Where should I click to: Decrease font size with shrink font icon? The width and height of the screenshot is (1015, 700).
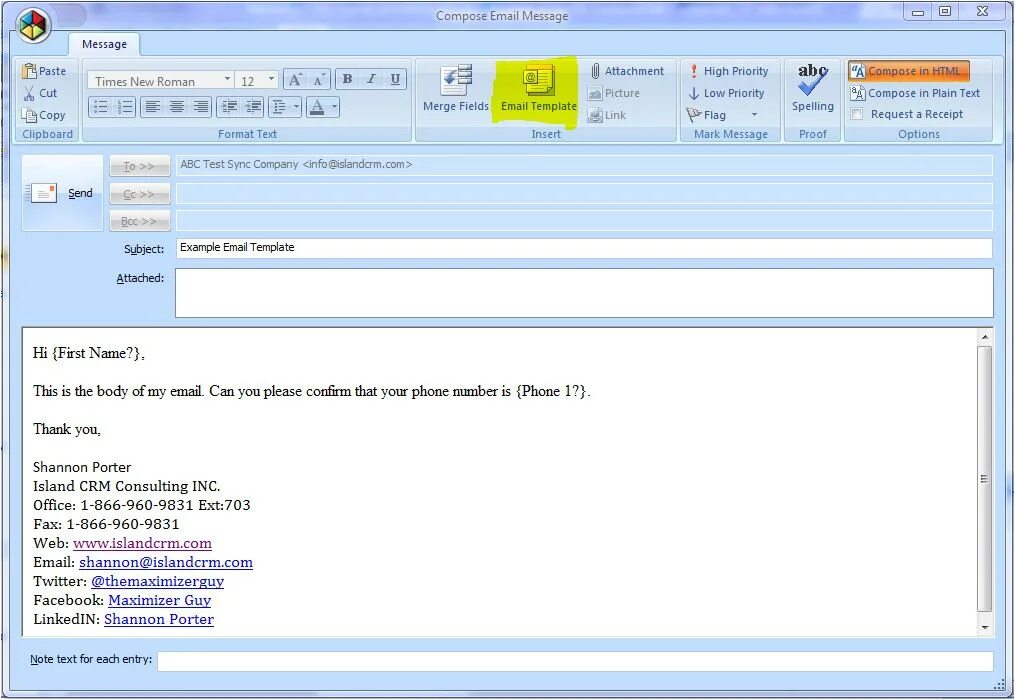[x=318, y=80]
